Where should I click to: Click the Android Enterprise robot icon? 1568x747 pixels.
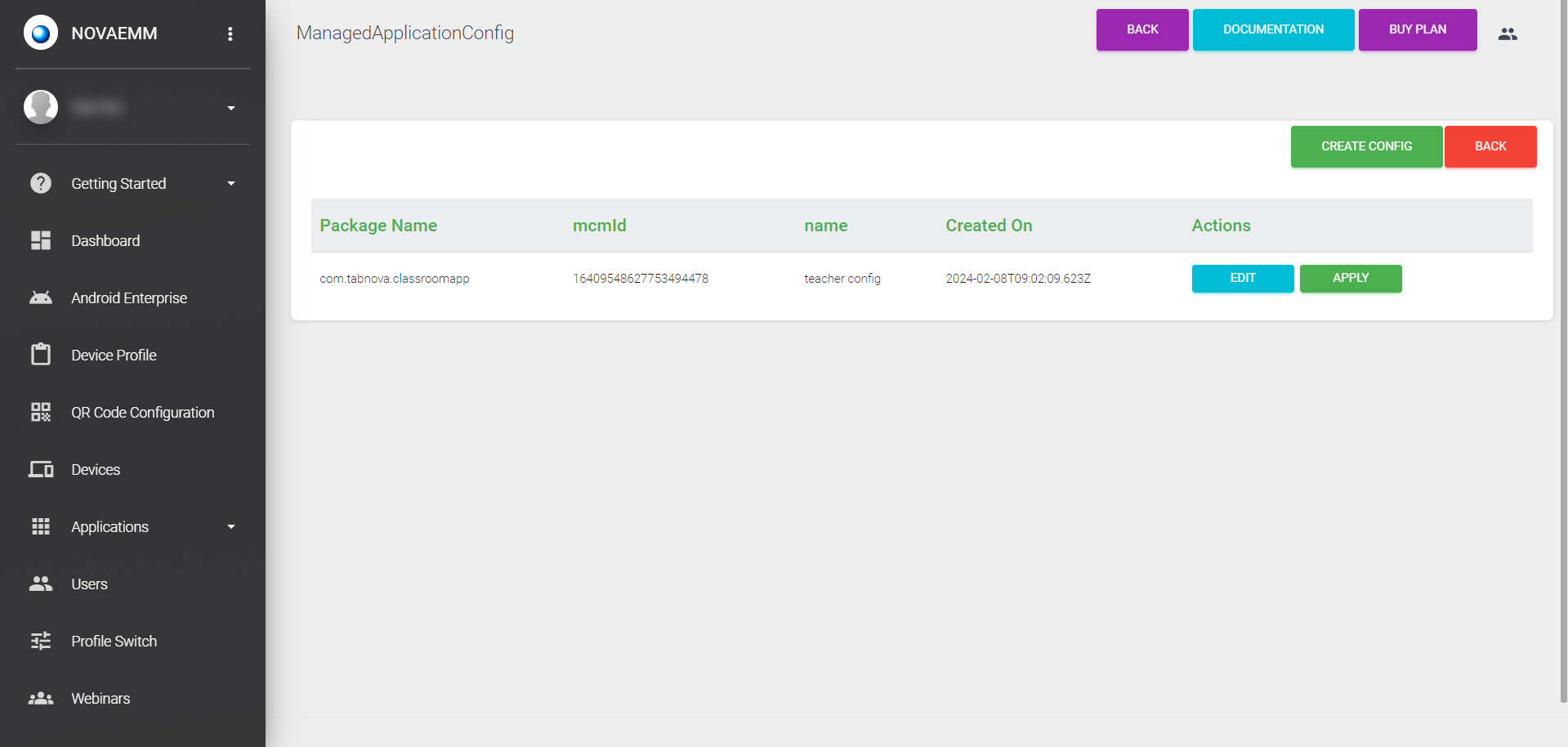[41, 297]
